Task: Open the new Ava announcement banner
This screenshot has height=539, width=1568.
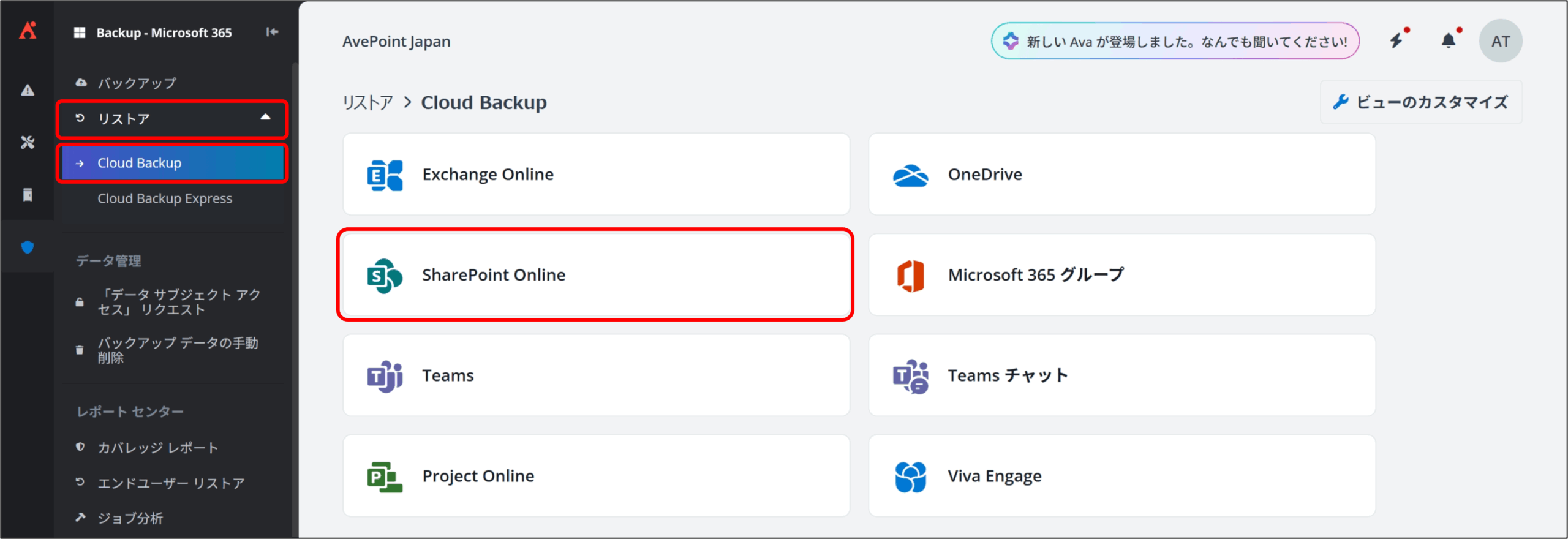Action: click(1175, 41)
